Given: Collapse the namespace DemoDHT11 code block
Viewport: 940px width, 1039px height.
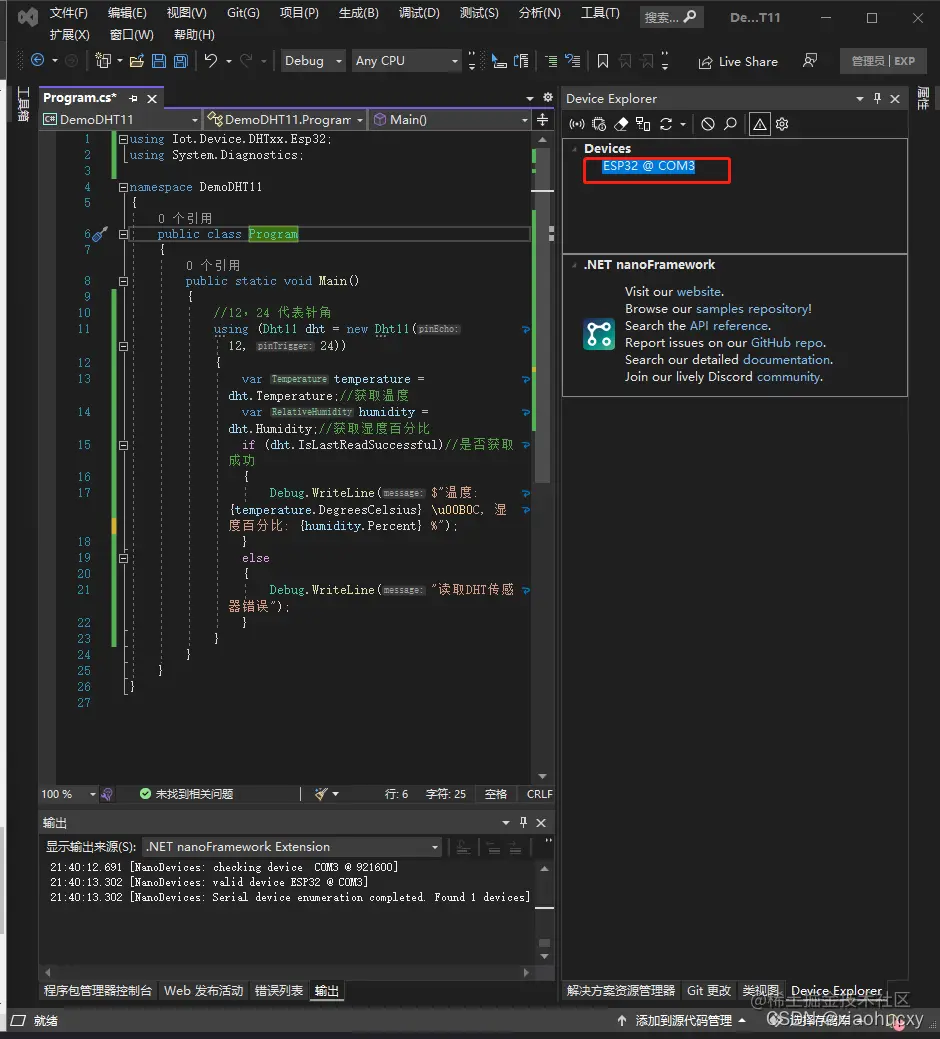Looking at the screenshot, I should click(123, 188).
